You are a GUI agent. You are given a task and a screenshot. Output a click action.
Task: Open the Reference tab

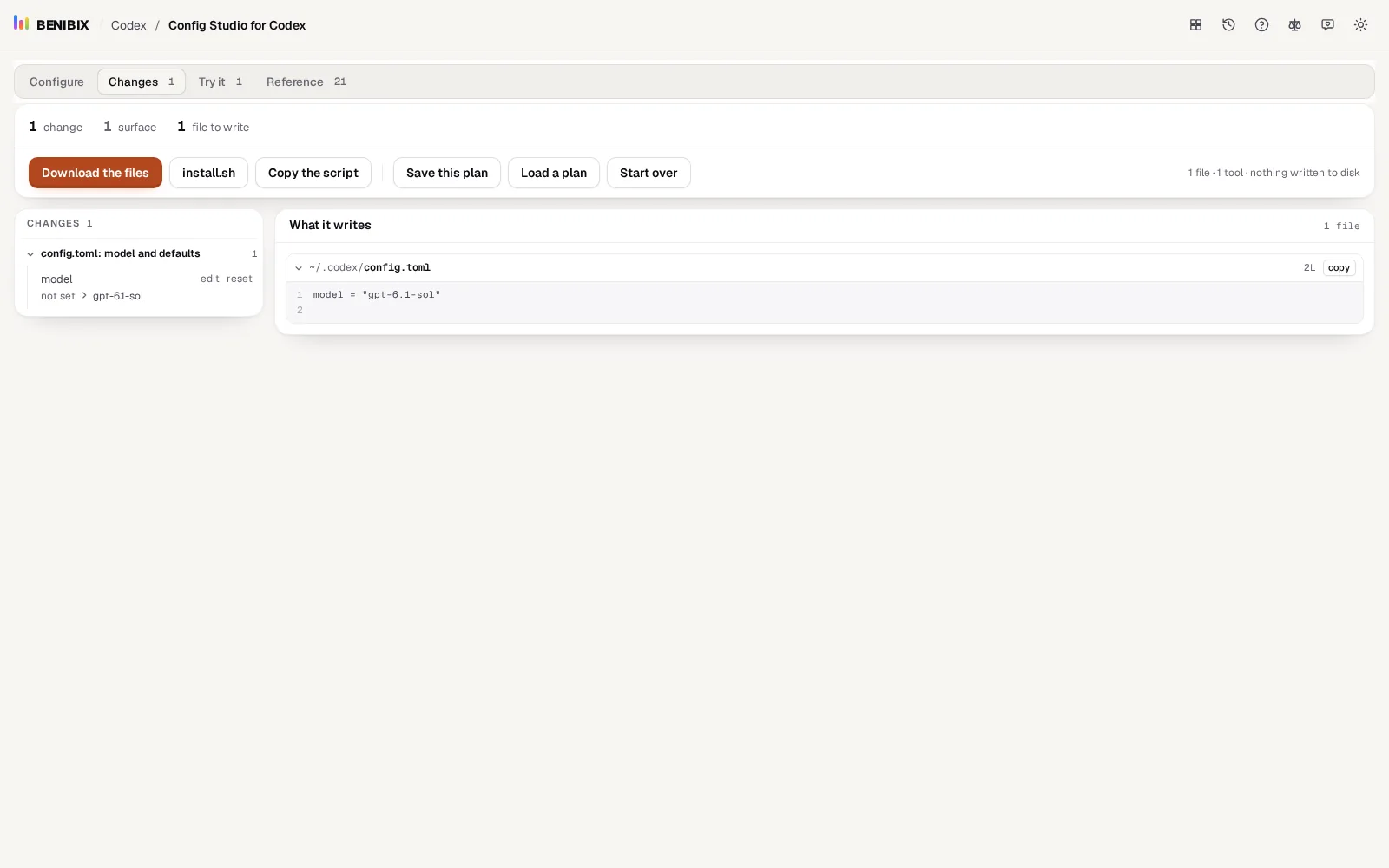(306, 82)
